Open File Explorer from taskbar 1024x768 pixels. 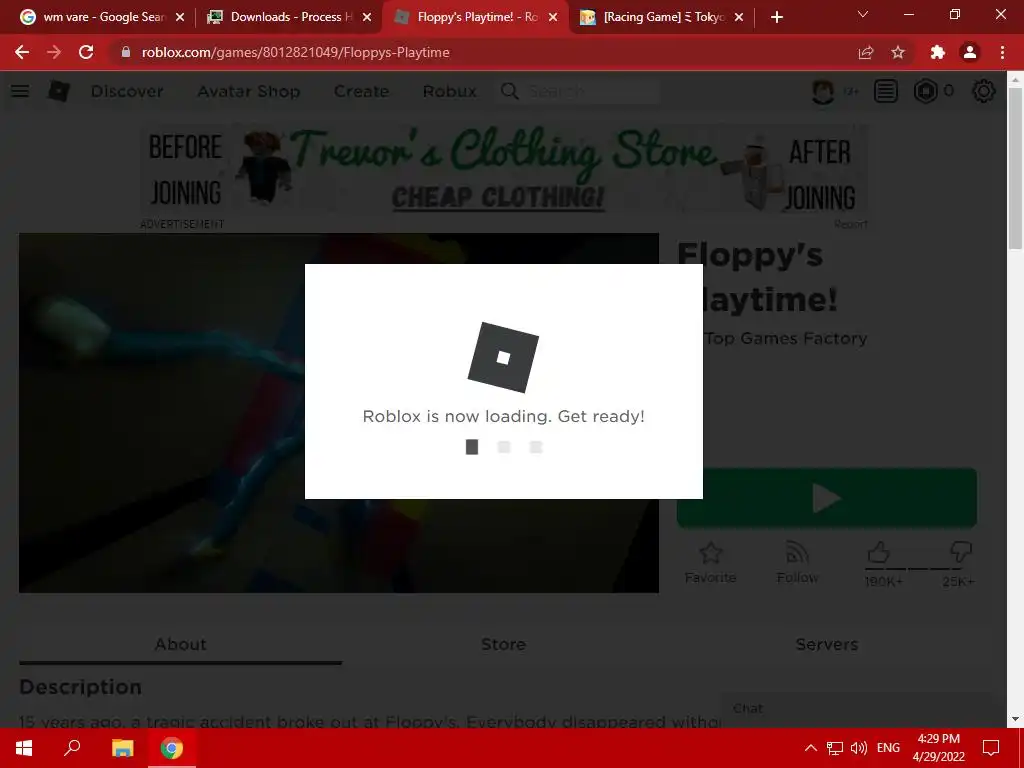coord(122,748)
